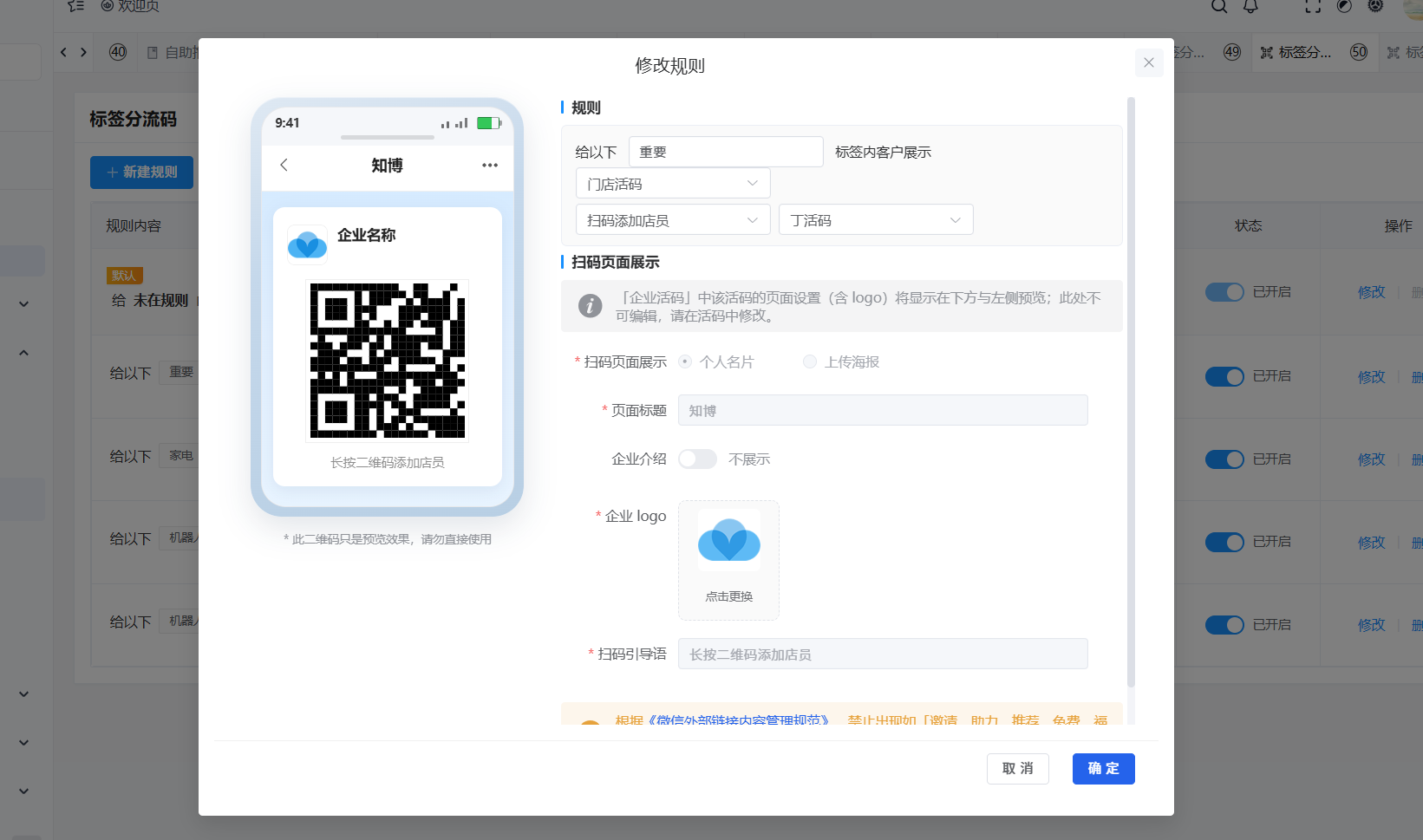Click the 默认 badge in the first rule row

click(x=124, y=276)
